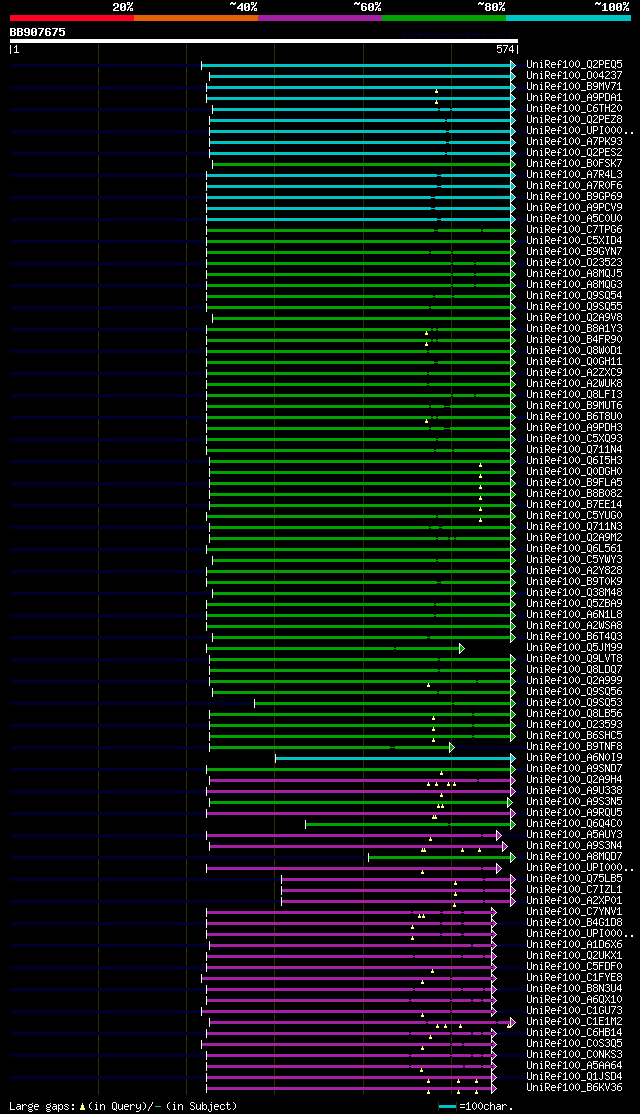
Task: Click the UniRef100_A8MQJ5 label
Action: coord(574,274)
